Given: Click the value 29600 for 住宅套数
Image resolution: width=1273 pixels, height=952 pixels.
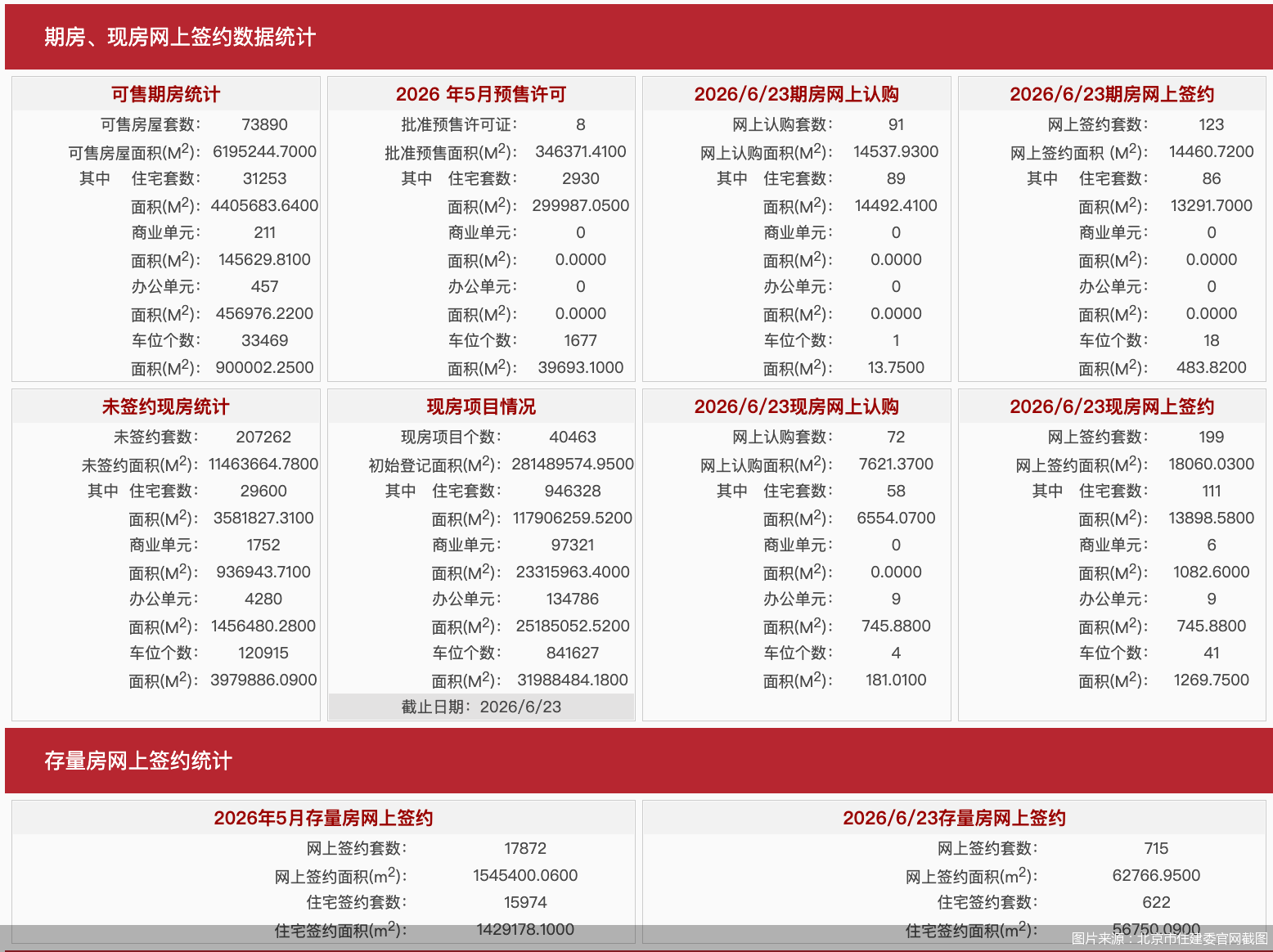Looking at the screenshot, I should [x=263, y=491].
